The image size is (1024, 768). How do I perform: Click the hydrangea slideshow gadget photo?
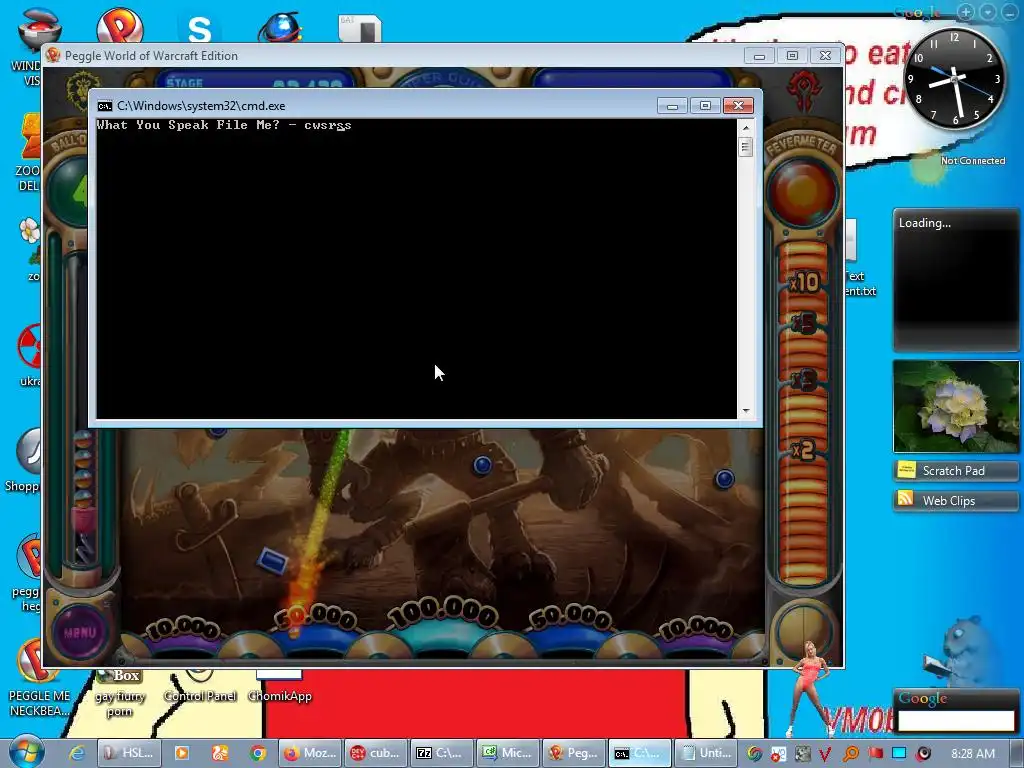click(956, 406)
